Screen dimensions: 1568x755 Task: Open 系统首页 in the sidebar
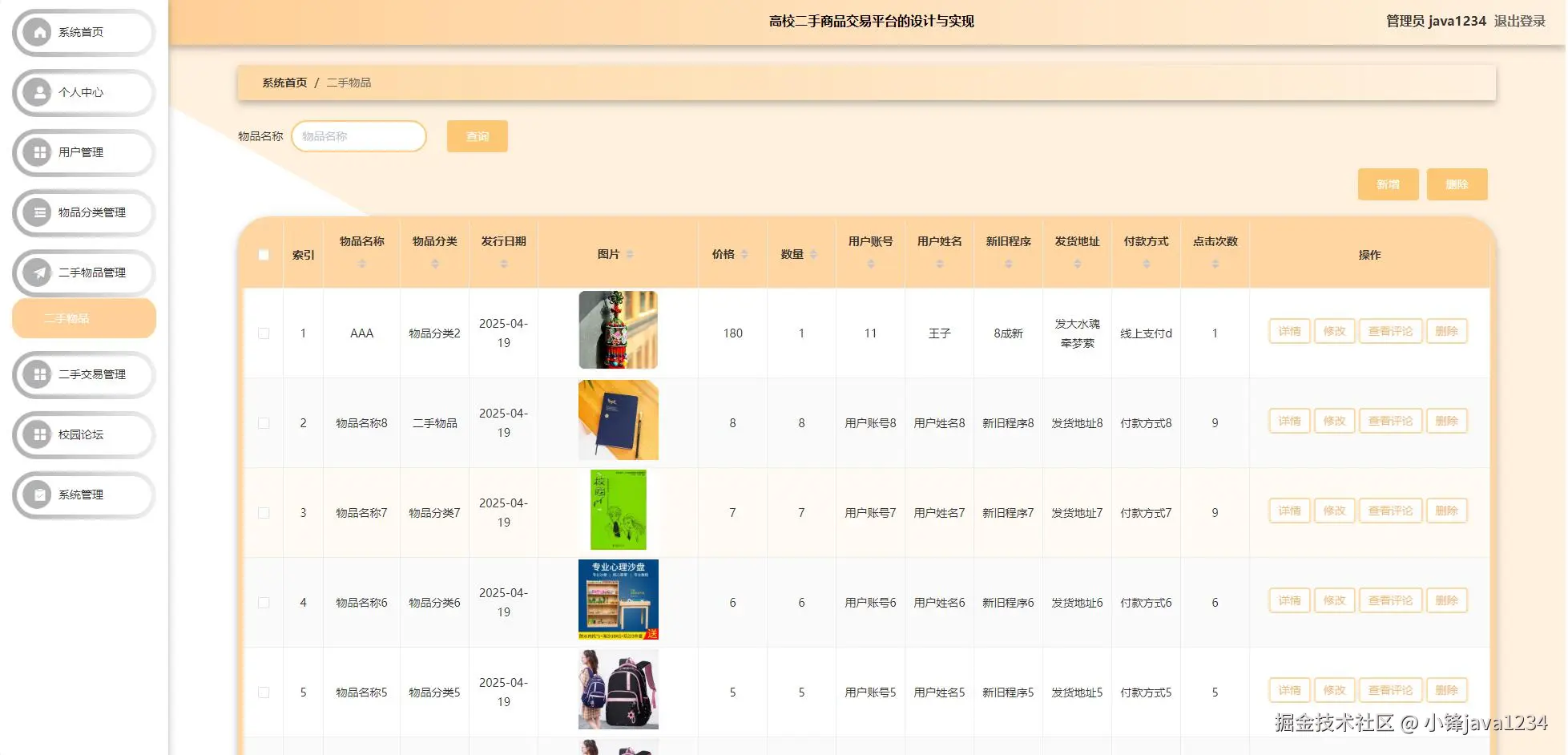click(x=83, y=32)
